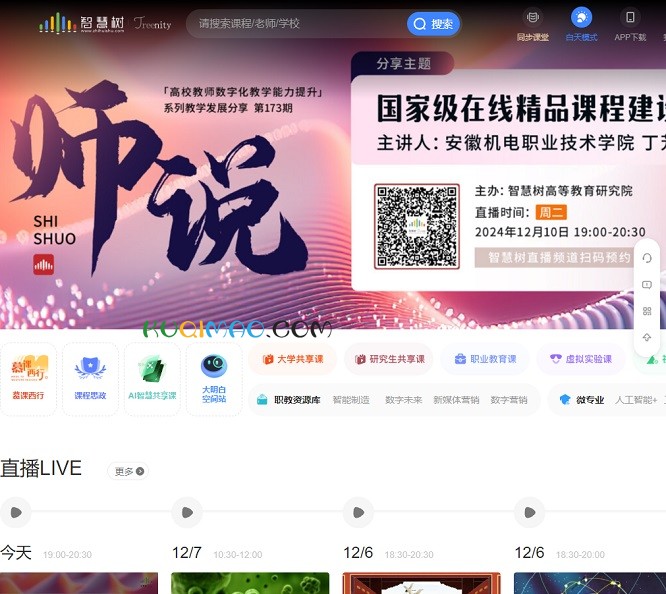Image resolution: width=666 pixels, height=594 pixels.
Task: Open the 同步课堂 icon in header
Action: point(533,25)
